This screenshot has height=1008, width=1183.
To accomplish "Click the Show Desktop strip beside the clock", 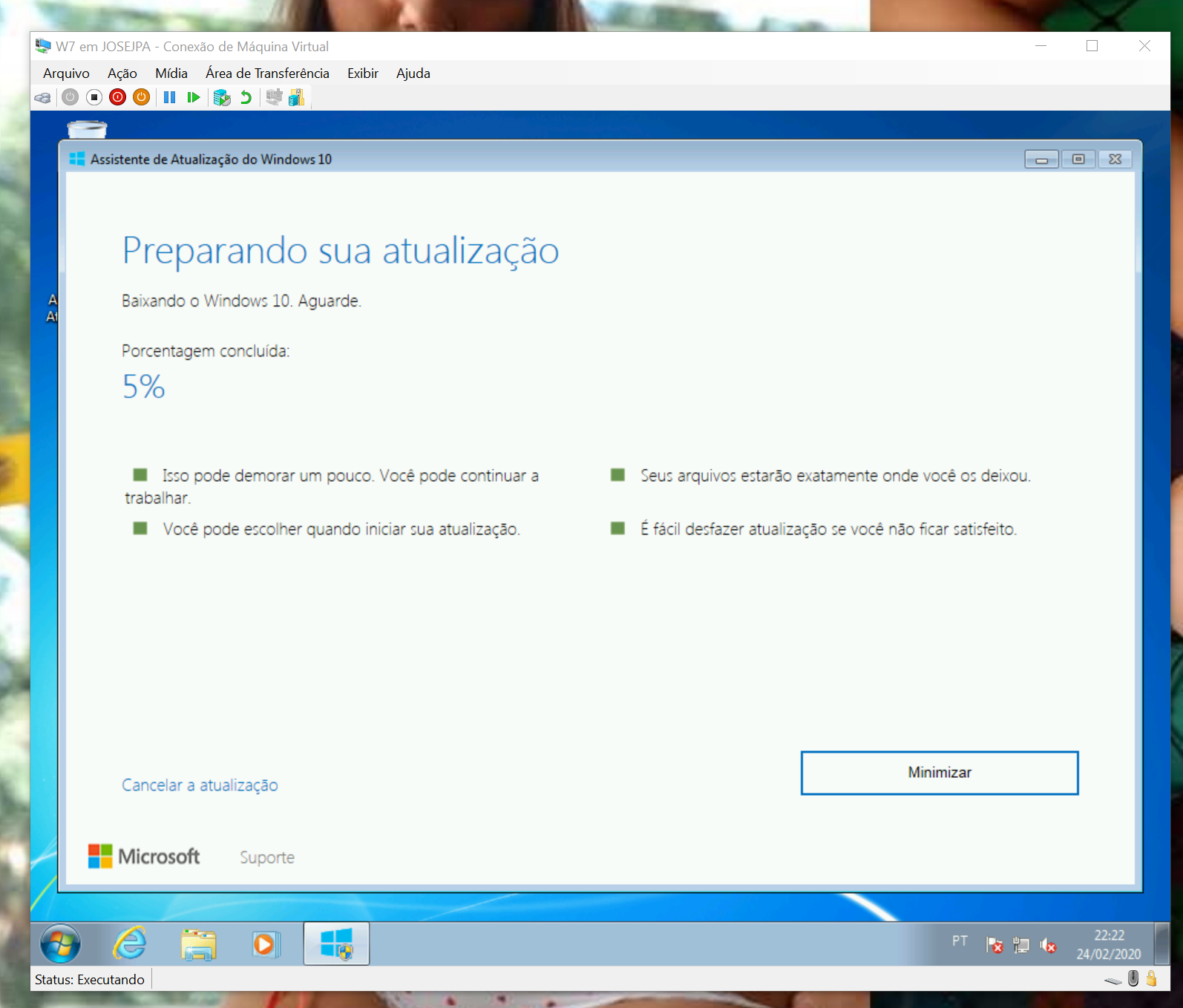I will pyautogui.click(x=1162, y=944).
